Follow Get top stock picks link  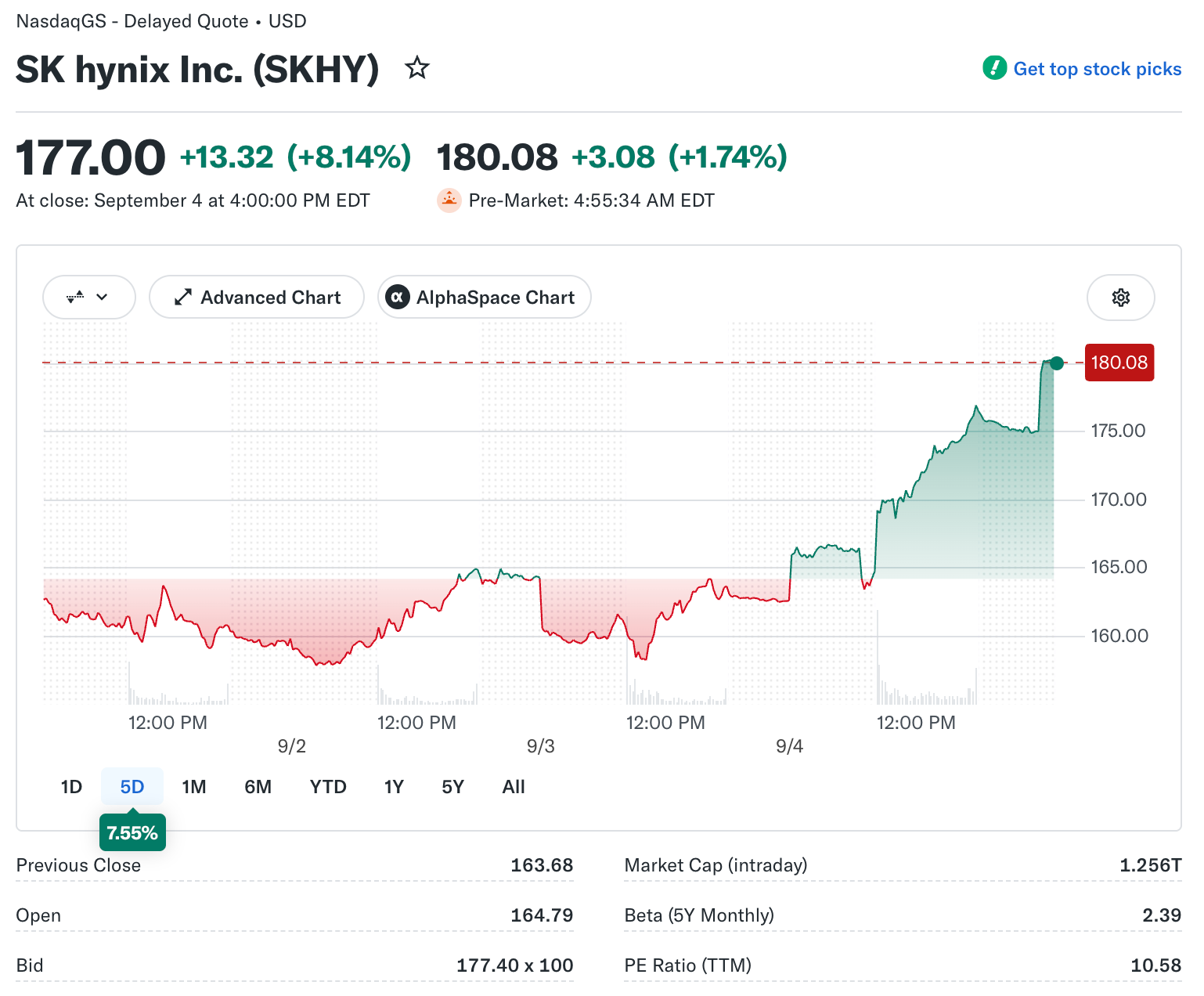(x=1097, y=69)
